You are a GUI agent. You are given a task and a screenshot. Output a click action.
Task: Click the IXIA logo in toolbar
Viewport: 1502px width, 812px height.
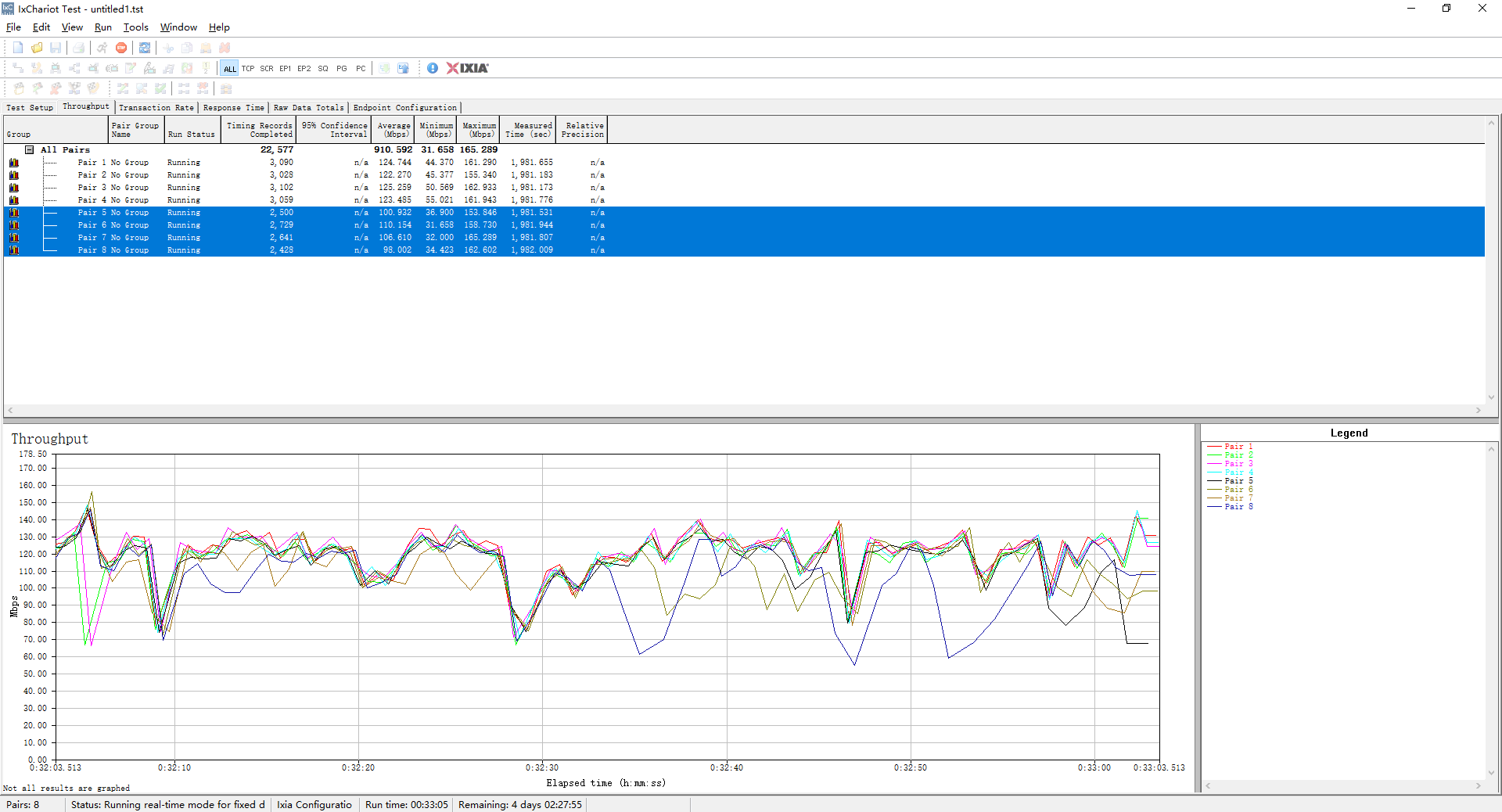click(x=468, y=68)
